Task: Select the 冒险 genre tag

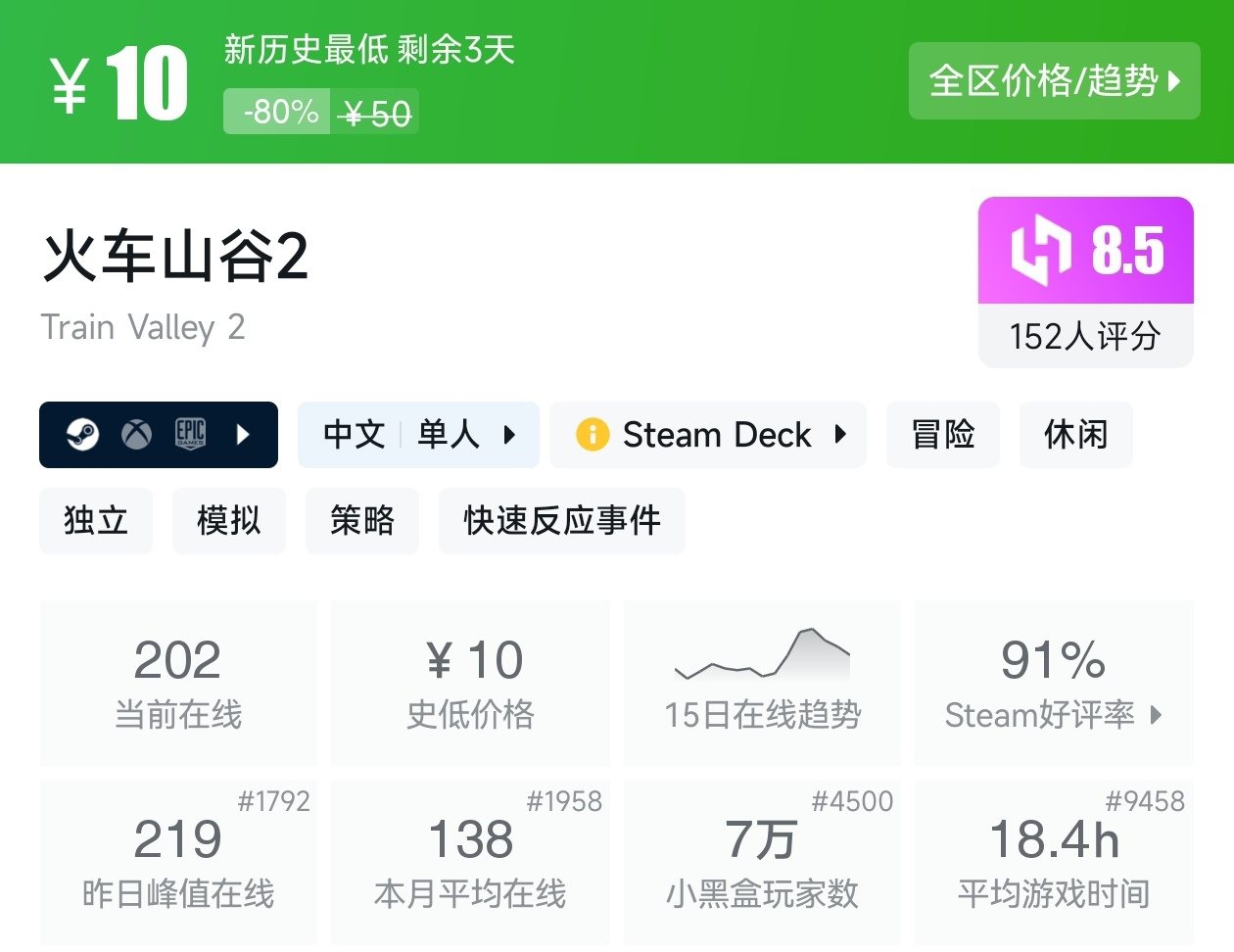Action: pos(942,434)
